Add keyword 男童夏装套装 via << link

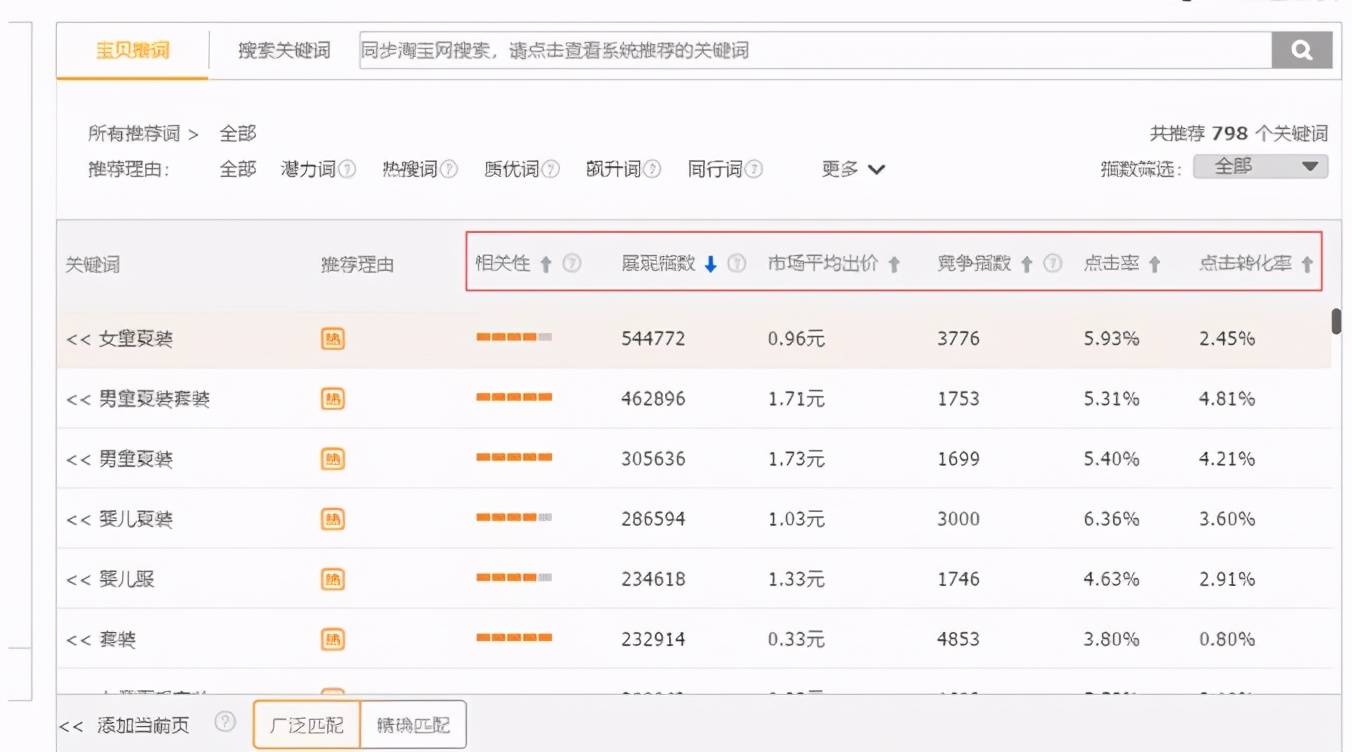click(79, 399)
